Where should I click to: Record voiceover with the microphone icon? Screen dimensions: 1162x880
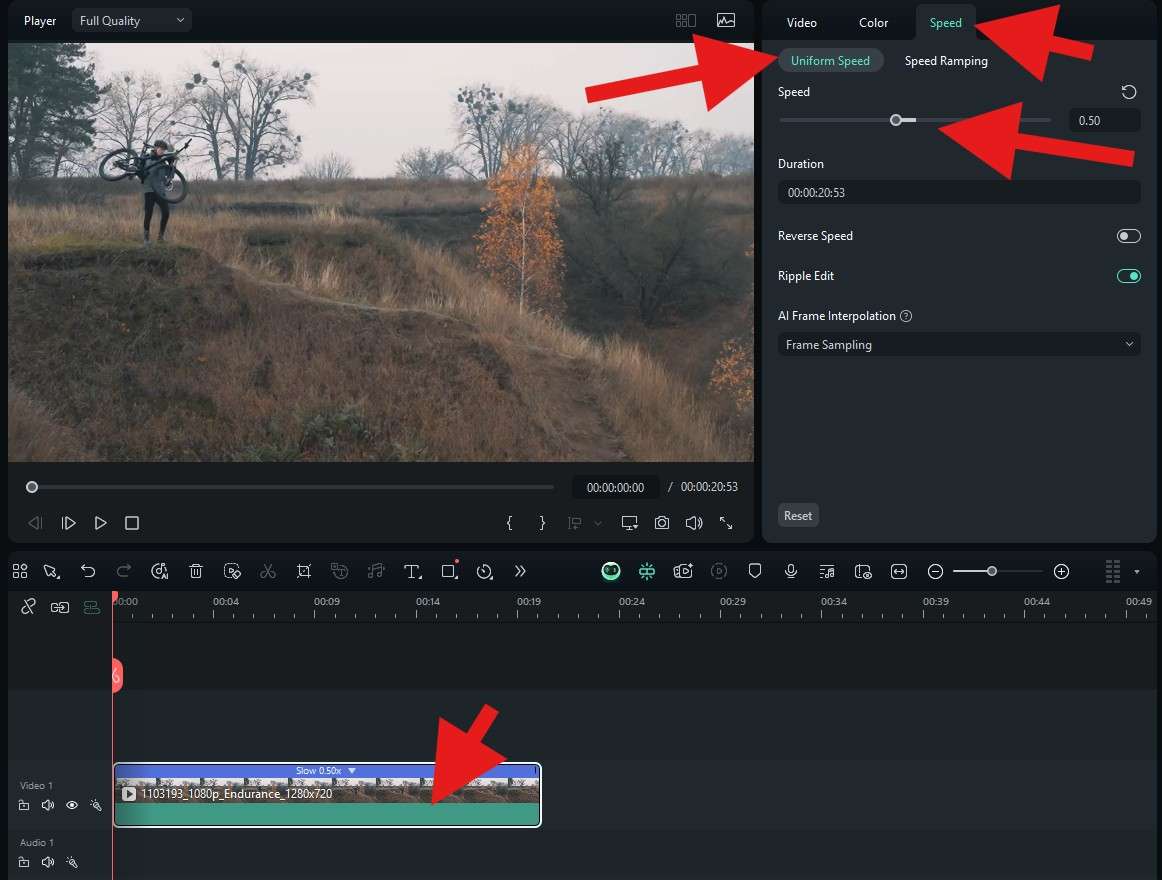[x=791, y=571]
